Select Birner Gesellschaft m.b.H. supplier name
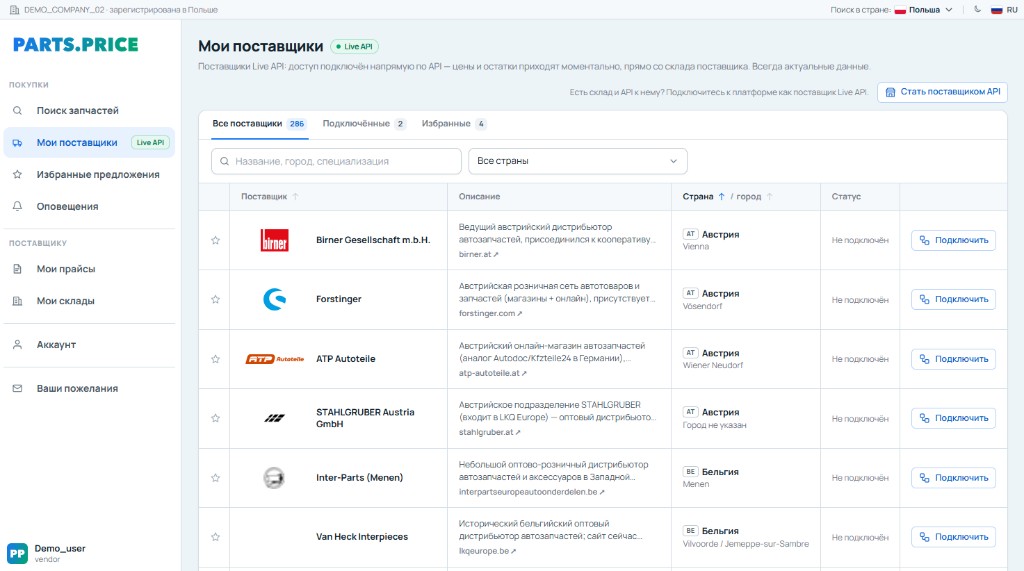Image resolution: width=1024 pixels, height=571 pixels. 373,240
